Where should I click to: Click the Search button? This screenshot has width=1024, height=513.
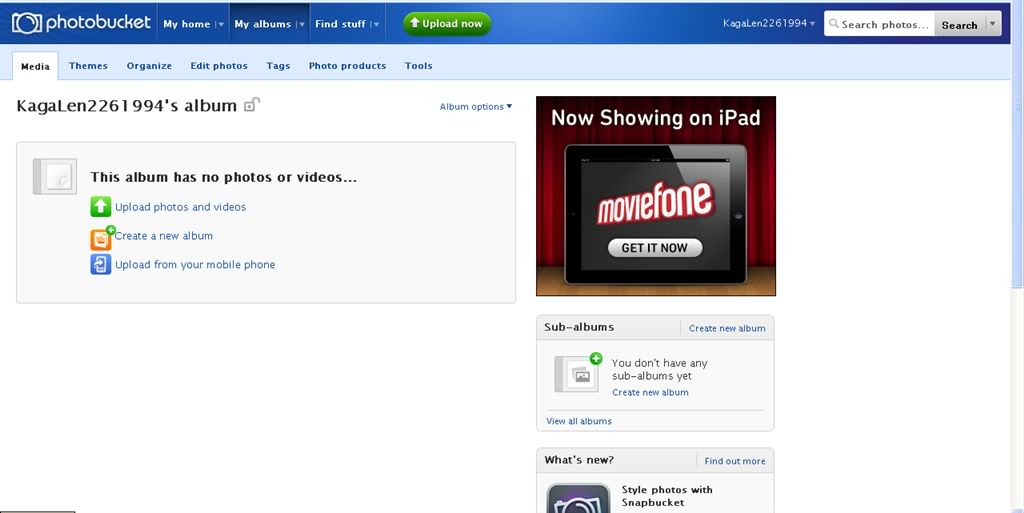[x=959, y=25]
